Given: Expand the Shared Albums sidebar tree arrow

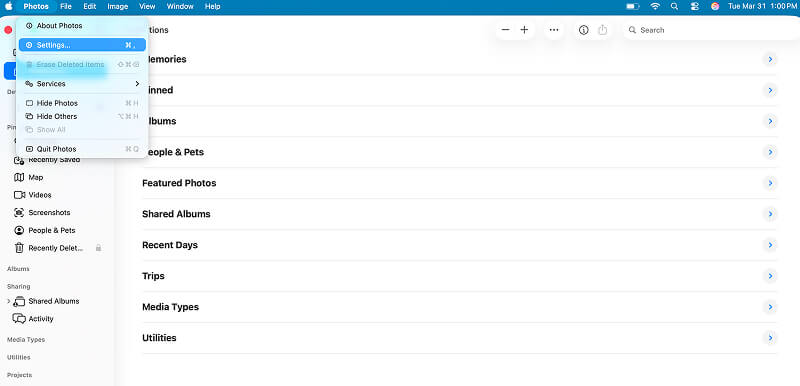Looking at the screenshot, I should pos(8,301).
